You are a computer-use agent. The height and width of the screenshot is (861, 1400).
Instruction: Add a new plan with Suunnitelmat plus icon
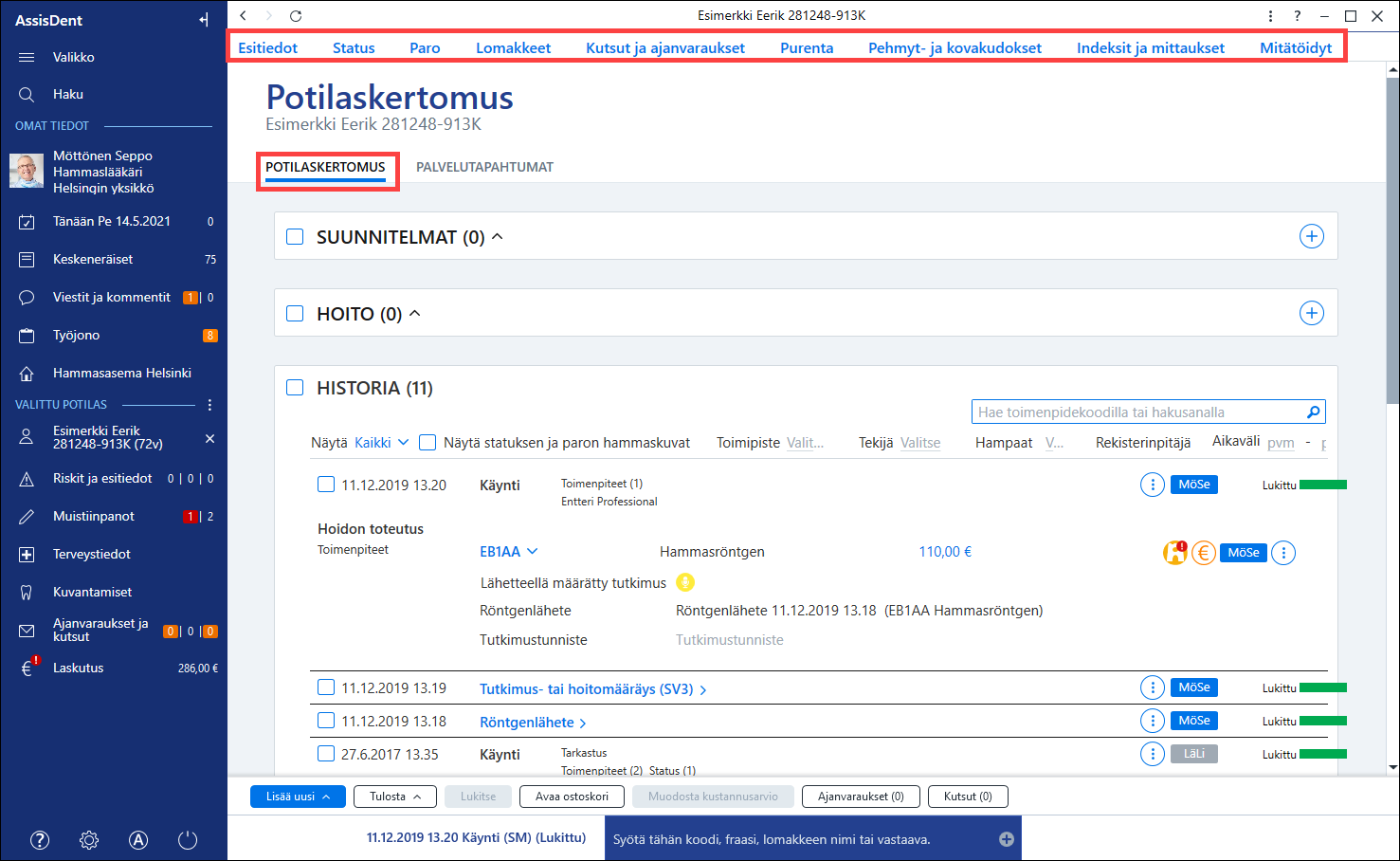click(x=1311, y=236)
